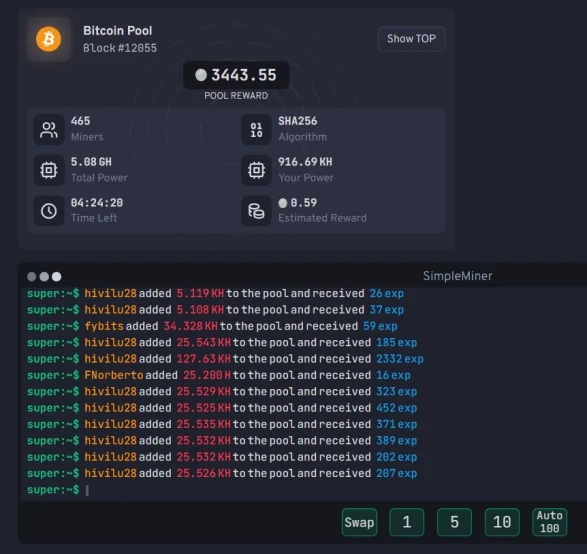The width and height of the screenshot is (587, 554).
Task: Click the Your Power chip icon
Action: coord(256,170)
